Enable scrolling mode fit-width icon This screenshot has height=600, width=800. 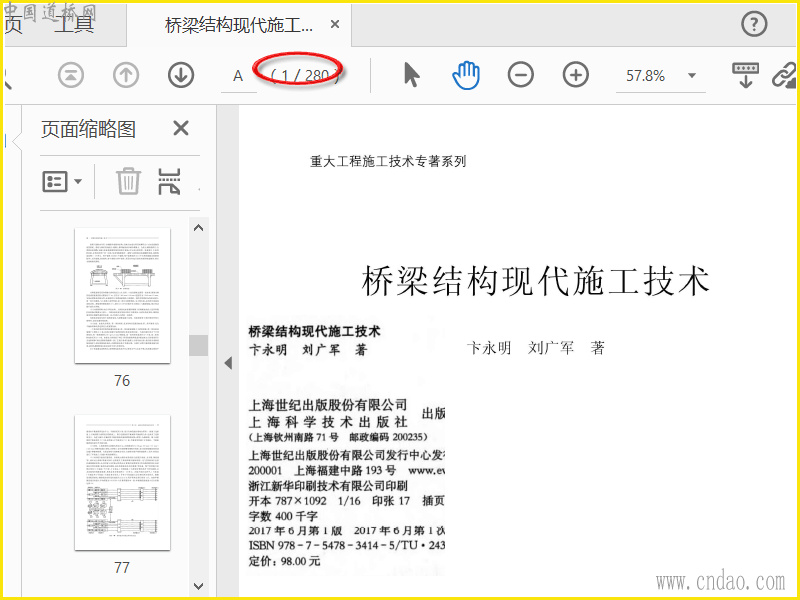(x=745, y=76)
